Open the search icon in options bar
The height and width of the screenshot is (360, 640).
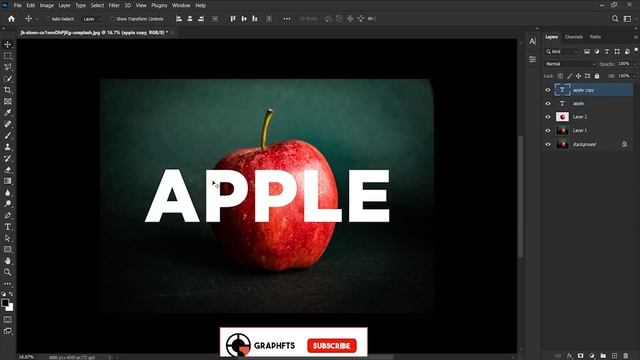615,19
